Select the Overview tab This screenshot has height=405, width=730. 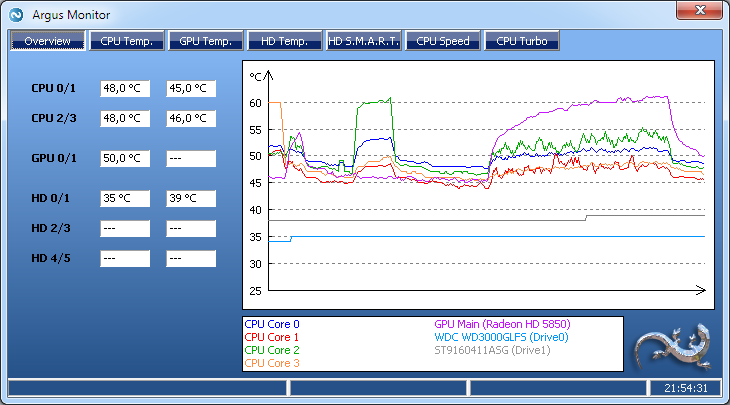[47, 41]
